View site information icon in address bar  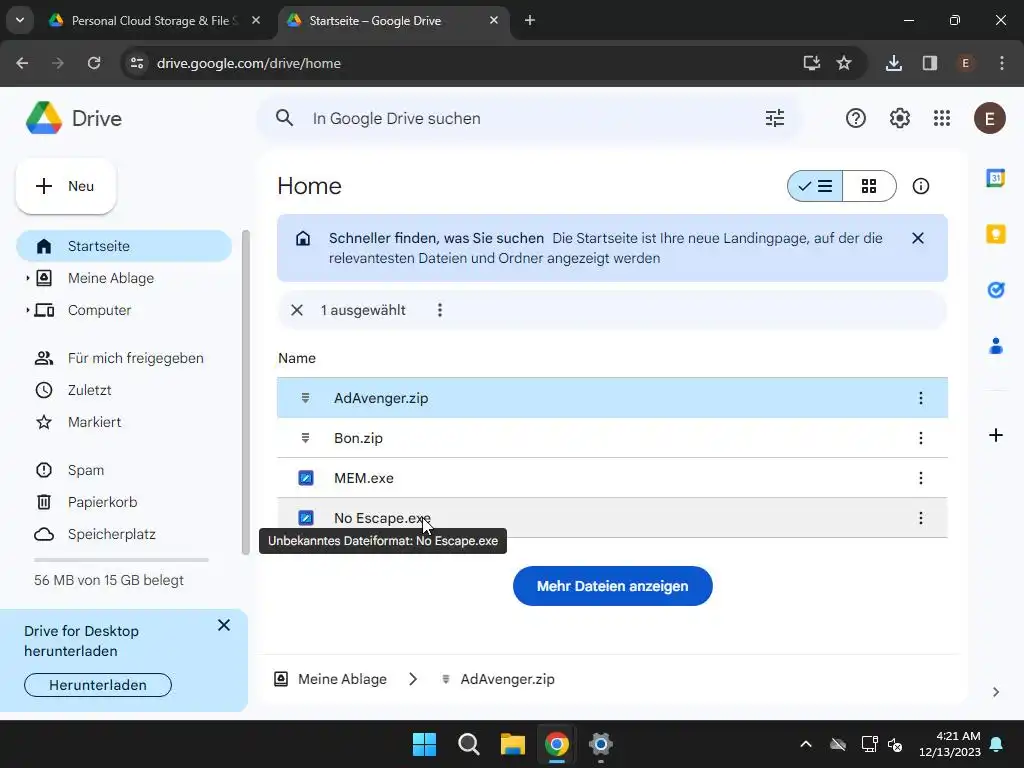(x=137, y=63)
